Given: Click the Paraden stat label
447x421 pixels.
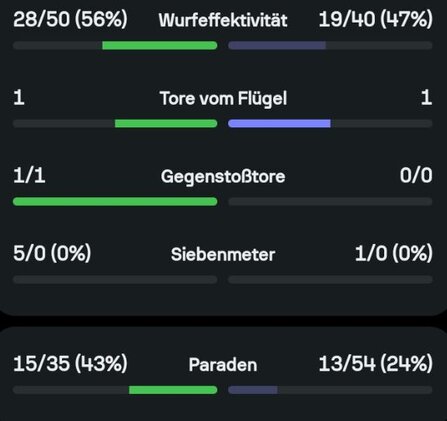Looking at the screenshot, I should 223,365.
